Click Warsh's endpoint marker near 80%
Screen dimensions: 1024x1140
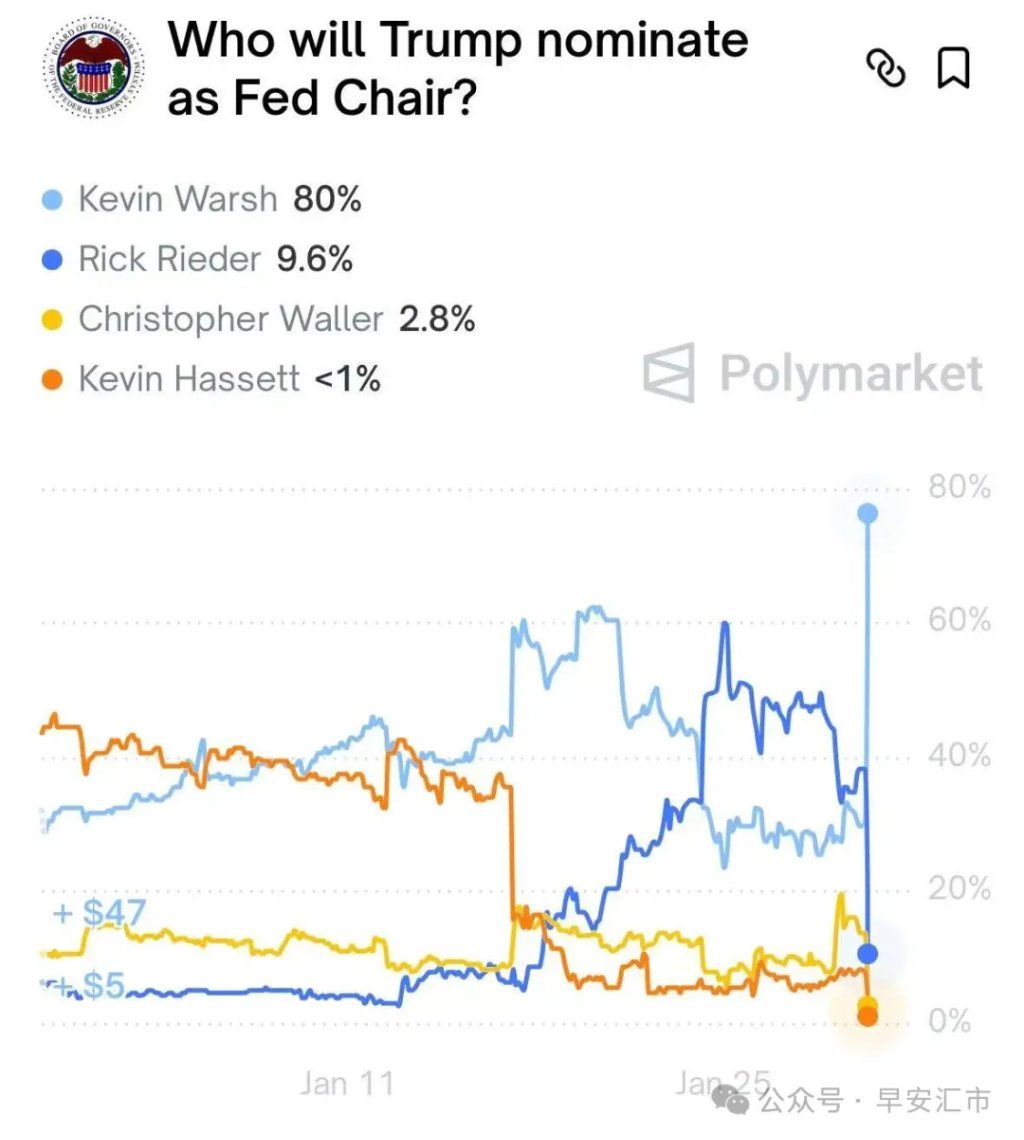pos(867,513)
